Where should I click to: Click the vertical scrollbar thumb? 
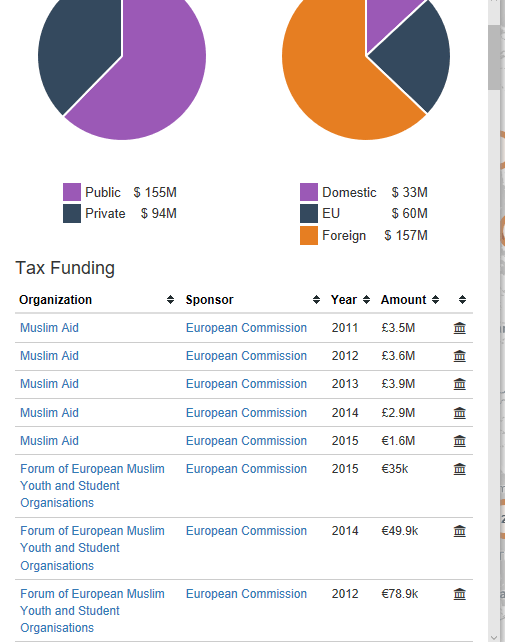click(494, 57)
